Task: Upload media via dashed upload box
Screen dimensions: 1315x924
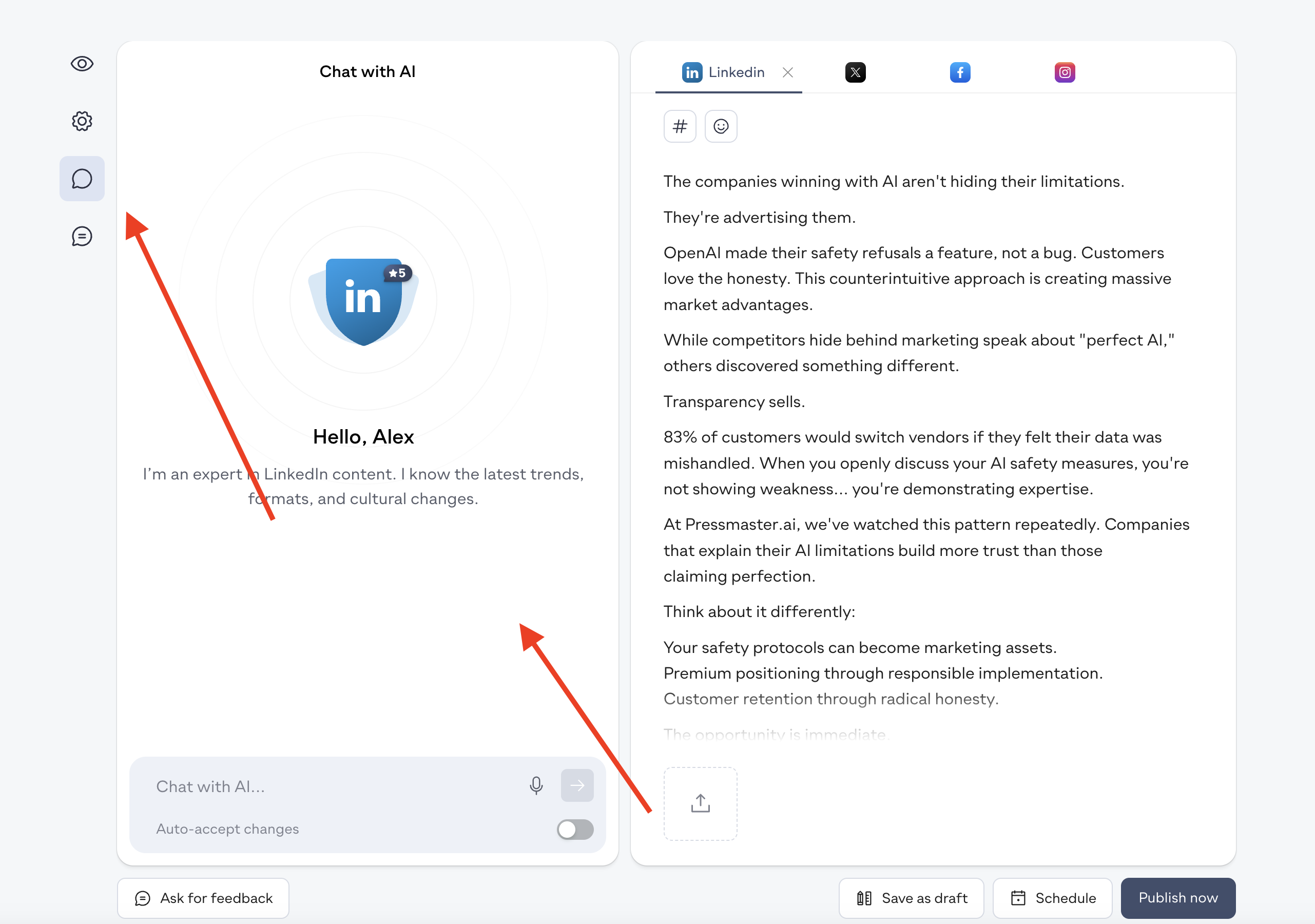Action: pyautogui.click(x=701, y=803)
